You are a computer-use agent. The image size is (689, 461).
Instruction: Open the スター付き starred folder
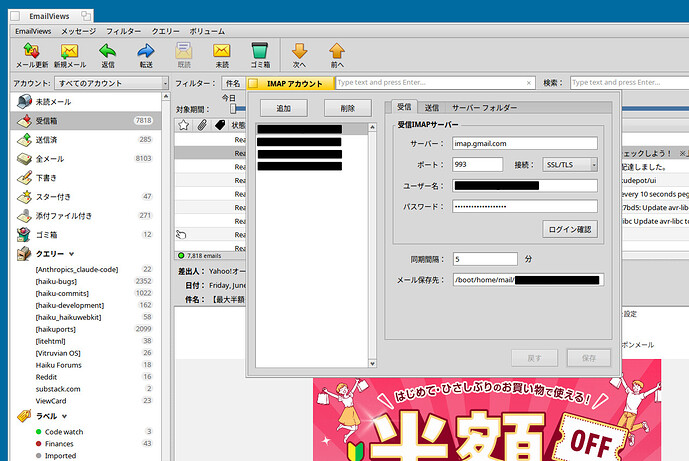pos(86,196)
